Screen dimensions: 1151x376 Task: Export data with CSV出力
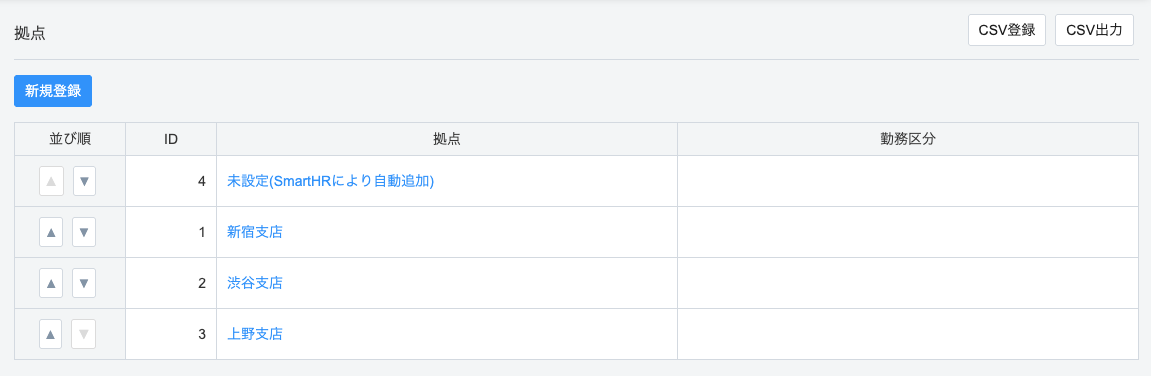pos(1094,30)
